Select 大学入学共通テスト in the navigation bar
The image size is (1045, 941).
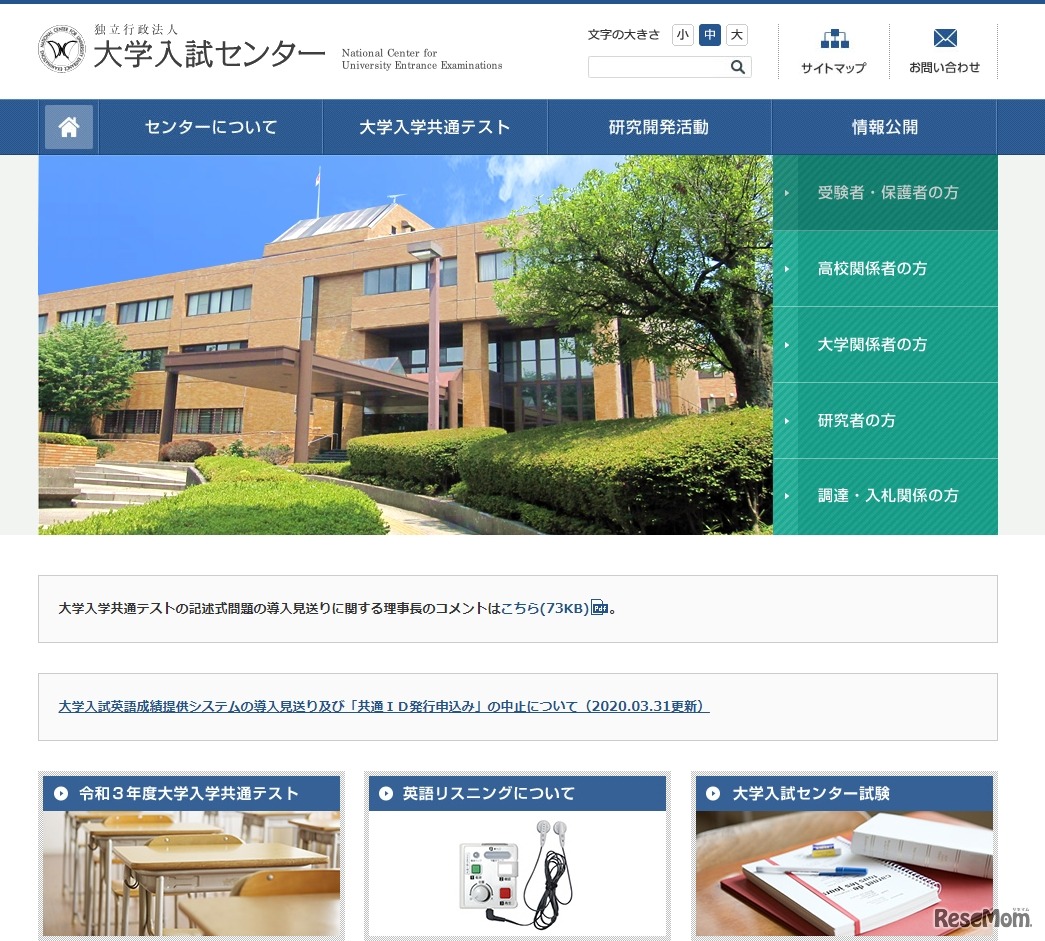tap(435, 126)
